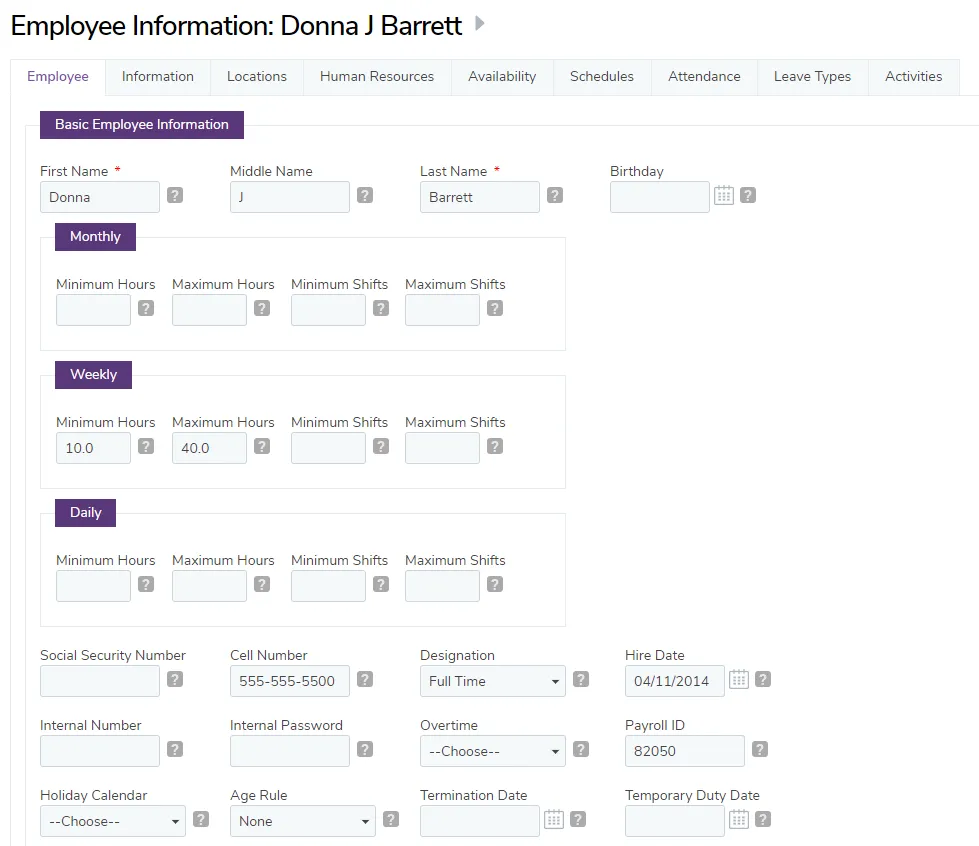Show help for Hire Date

[763, 679]
